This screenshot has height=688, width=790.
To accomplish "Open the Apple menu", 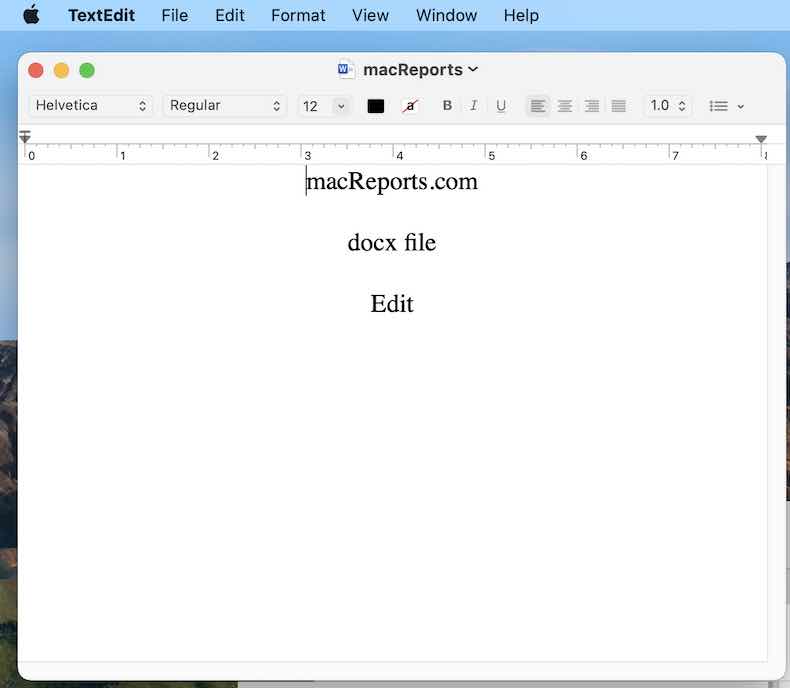I will (x=31, y=15).
